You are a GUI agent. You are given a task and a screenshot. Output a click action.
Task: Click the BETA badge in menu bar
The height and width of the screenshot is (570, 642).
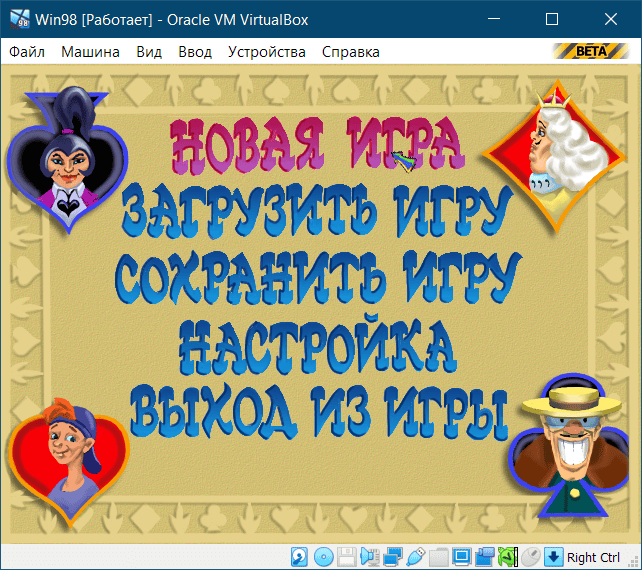coord(591,51)
